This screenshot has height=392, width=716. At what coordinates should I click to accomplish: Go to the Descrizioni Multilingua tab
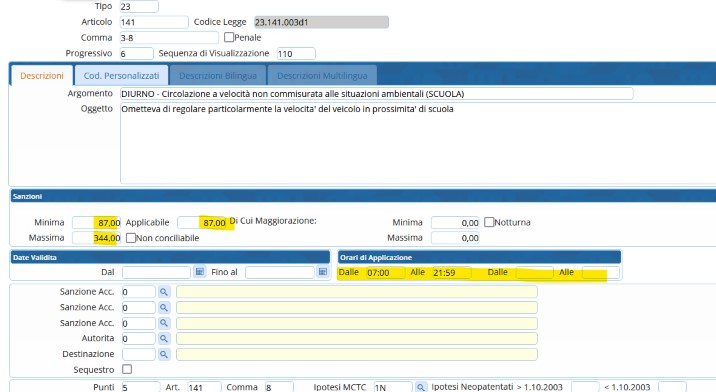[x=322, y=75]
